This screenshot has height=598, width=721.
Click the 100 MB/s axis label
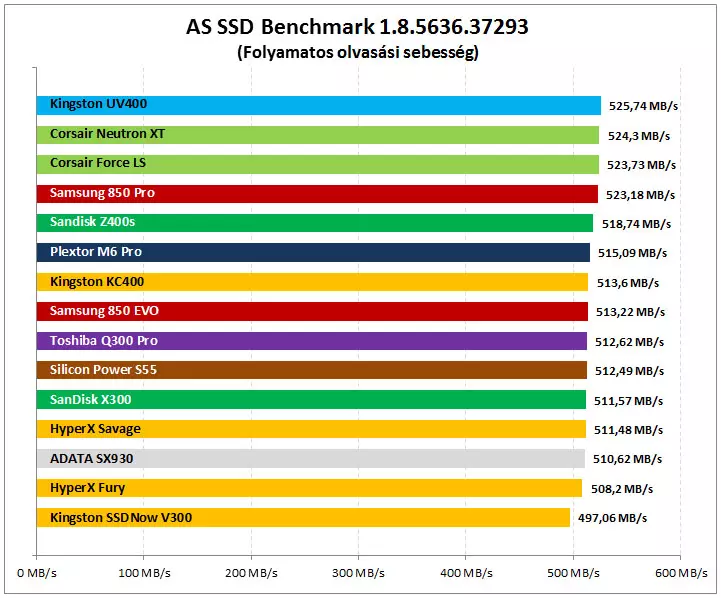click(x=144, y=573)
